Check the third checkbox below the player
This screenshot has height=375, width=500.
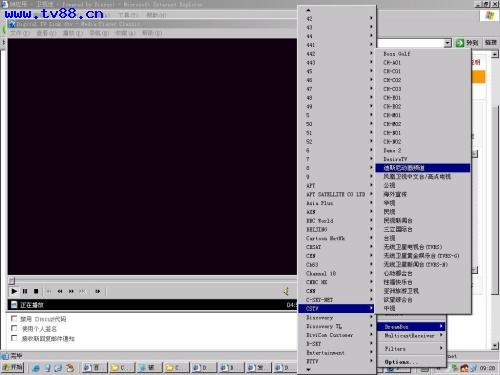click(x=14, y=338)
